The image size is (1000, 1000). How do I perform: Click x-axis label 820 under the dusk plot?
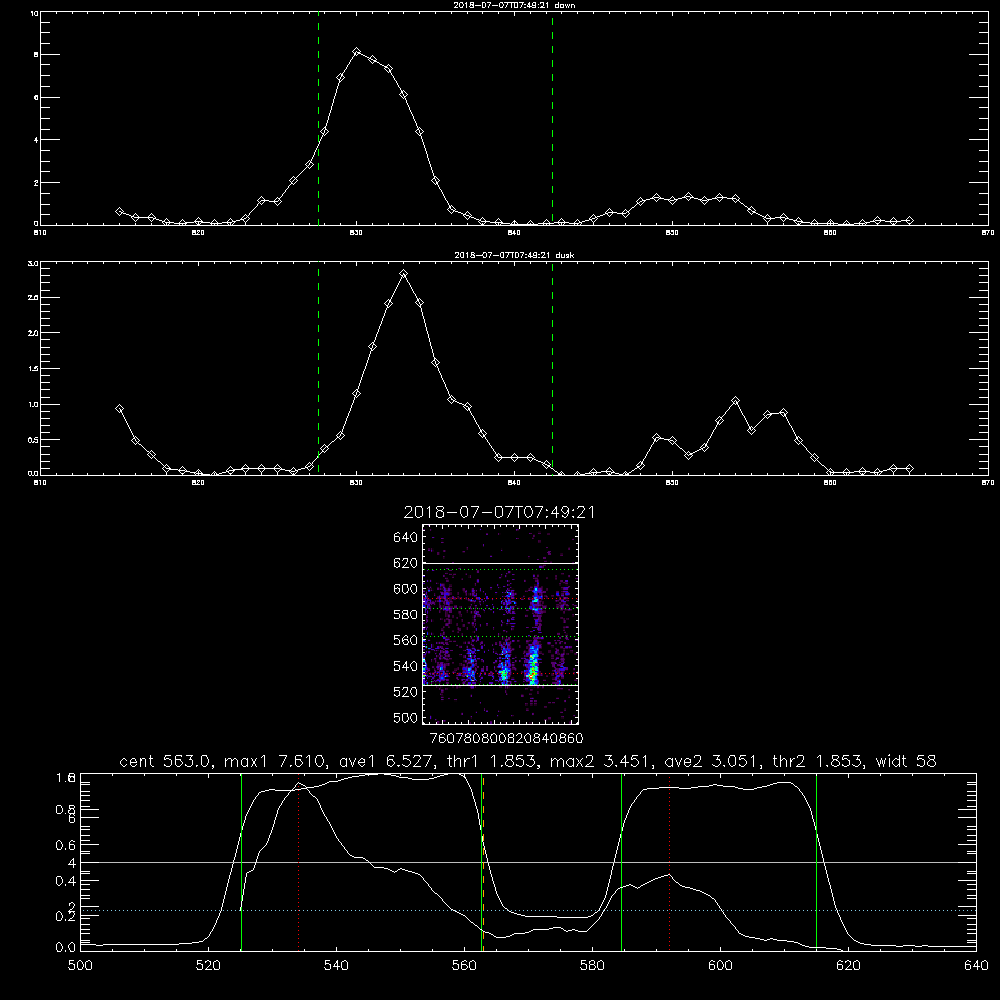198,483
